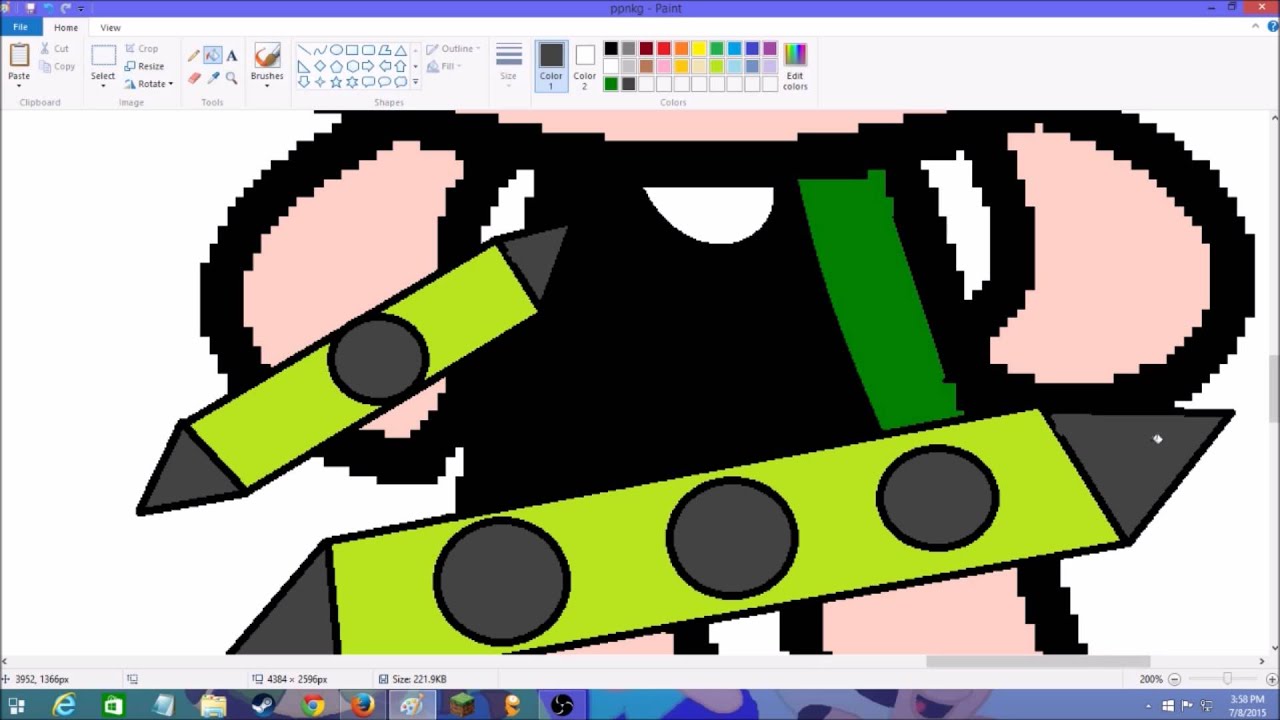Open the File menu

[x=20, y=27]
